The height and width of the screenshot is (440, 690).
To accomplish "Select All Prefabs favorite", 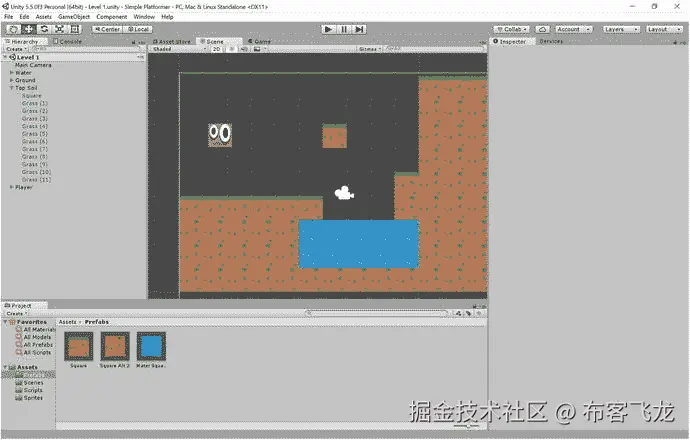I will [x=35, y=345].
